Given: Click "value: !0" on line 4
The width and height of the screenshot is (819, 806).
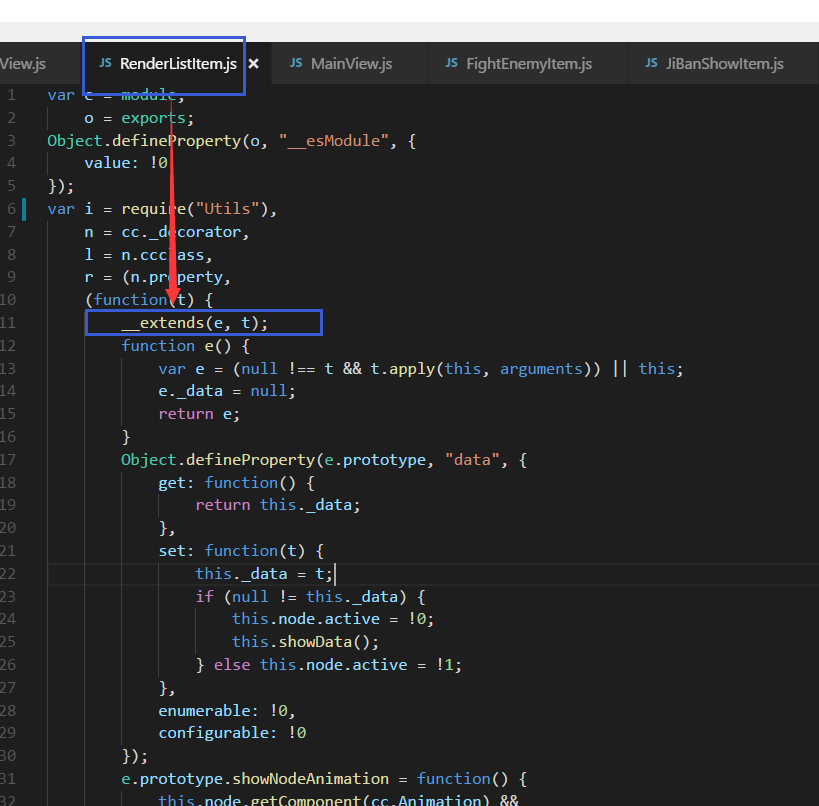Looking at the screenshot, I should 126,163.
